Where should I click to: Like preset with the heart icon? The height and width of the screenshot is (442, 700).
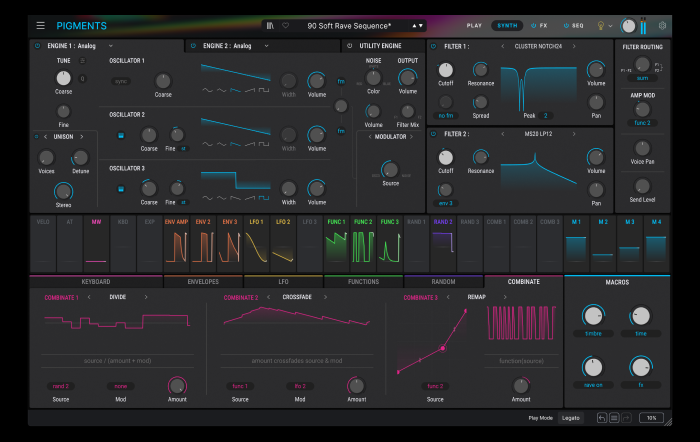point(285,26)
